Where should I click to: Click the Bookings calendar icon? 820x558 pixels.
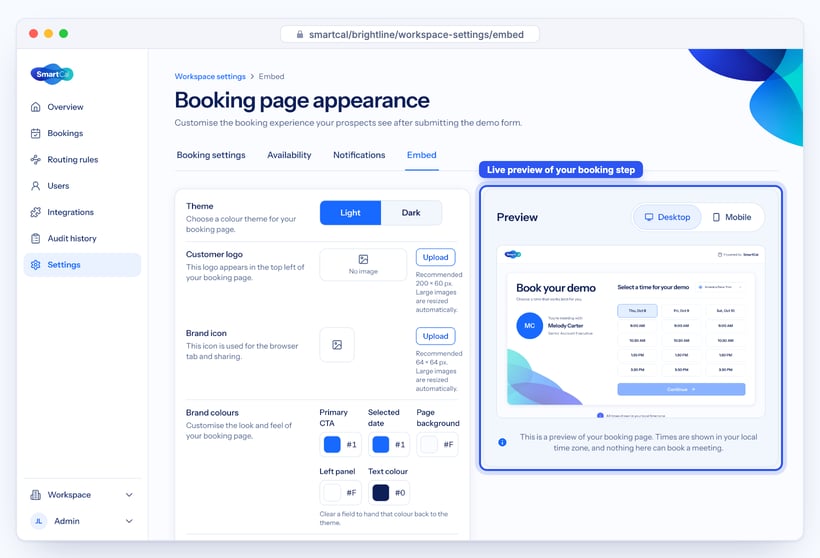(36, 133)
